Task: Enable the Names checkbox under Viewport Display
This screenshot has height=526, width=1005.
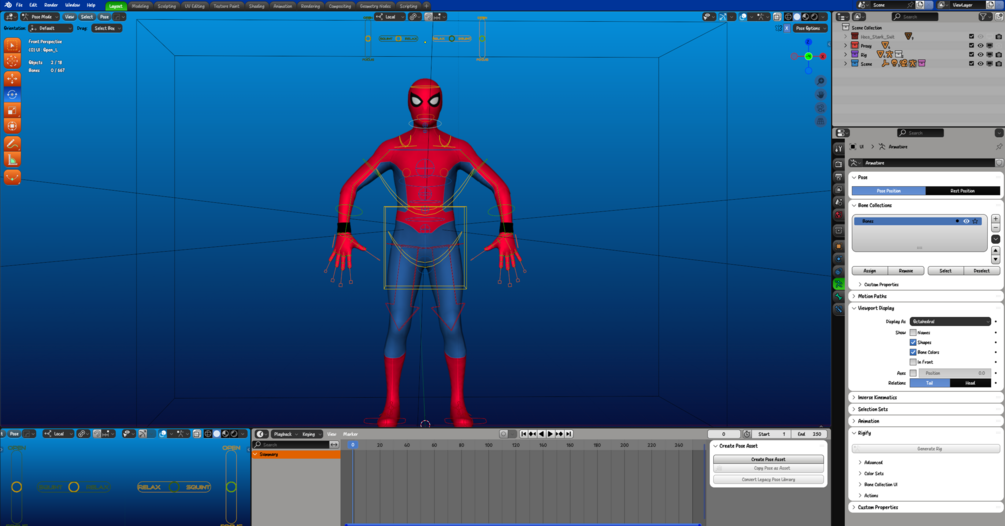Action: point(913,332)
